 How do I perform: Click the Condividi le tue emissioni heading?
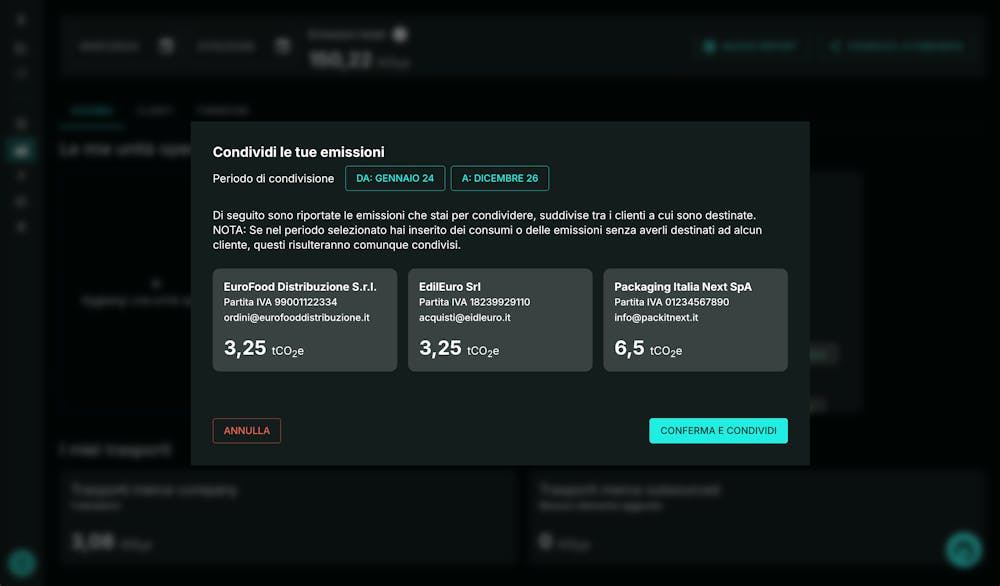tap(298, 152)
